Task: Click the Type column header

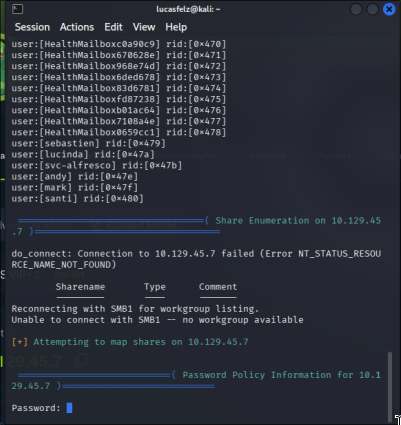Action: point(155,287)
